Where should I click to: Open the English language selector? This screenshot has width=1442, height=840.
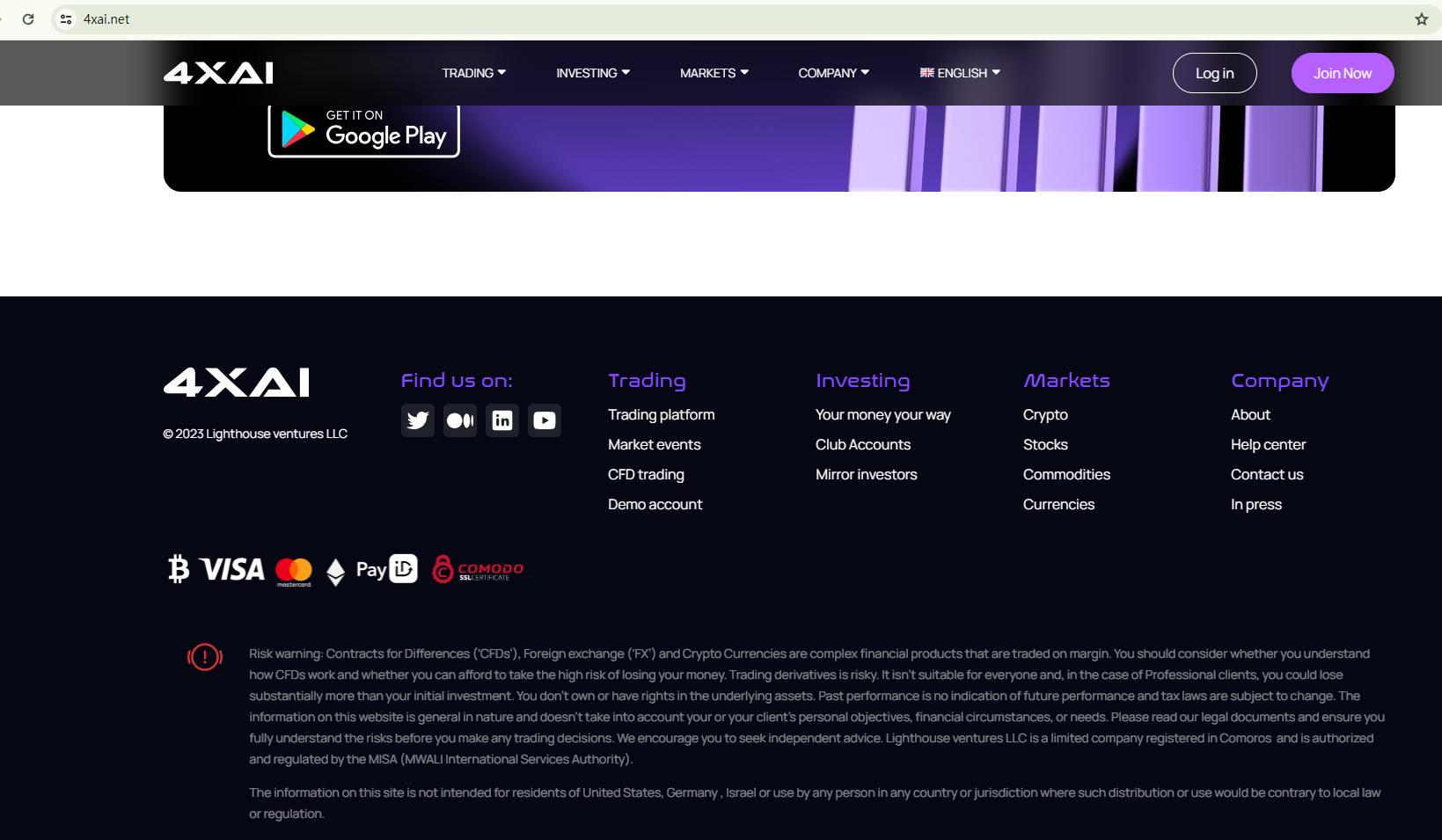click(x=960, y=73)
